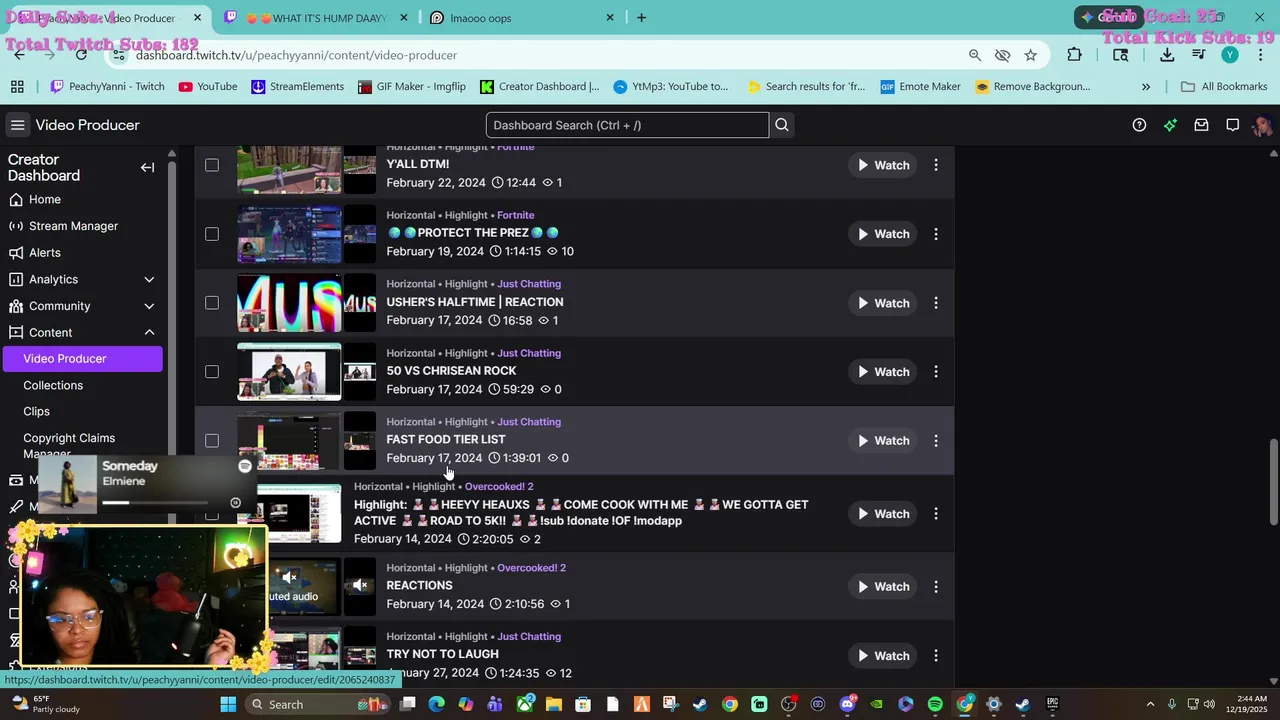Open the Just Chatting link on 50 VS CHRISEAN ROCK

529,353
